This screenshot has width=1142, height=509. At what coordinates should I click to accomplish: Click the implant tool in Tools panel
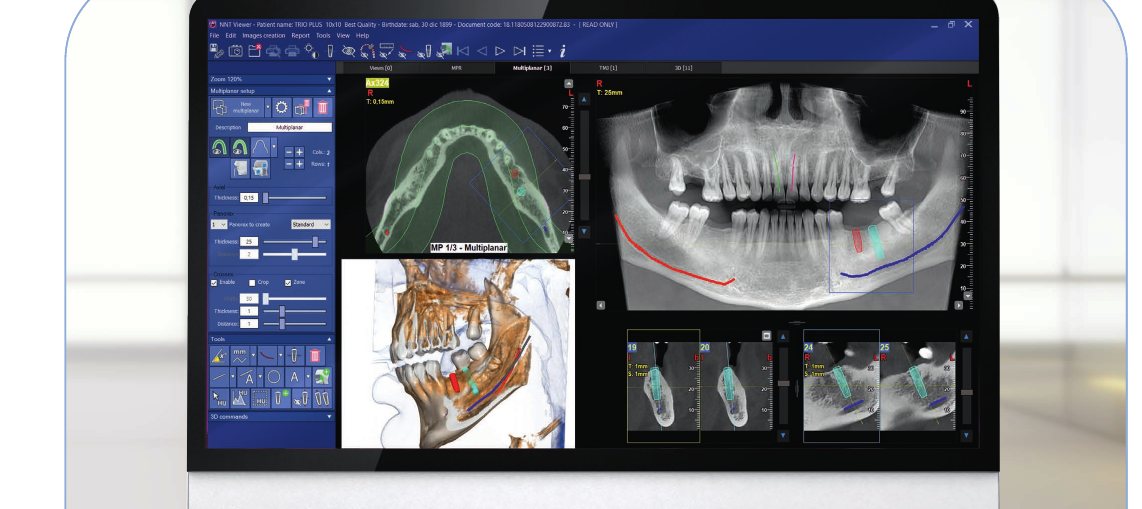coord(294,356)
